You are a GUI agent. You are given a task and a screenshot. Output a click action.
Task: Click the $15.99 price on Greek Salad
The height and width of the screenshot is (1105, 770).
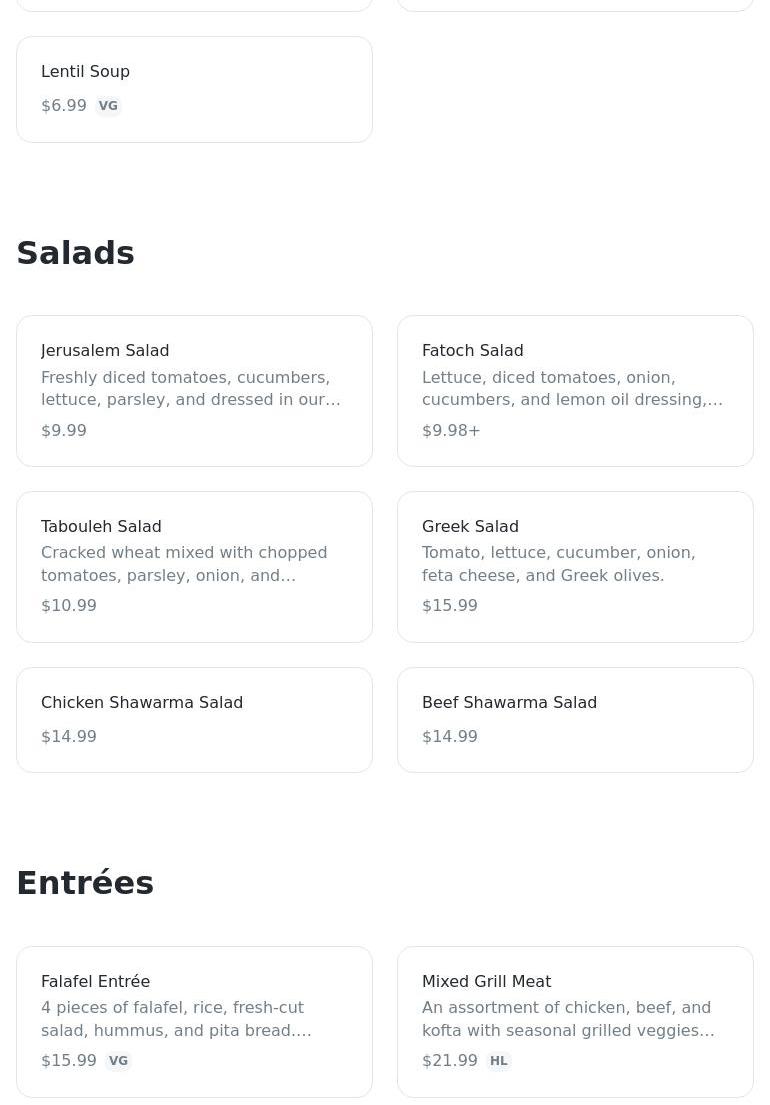450,606
